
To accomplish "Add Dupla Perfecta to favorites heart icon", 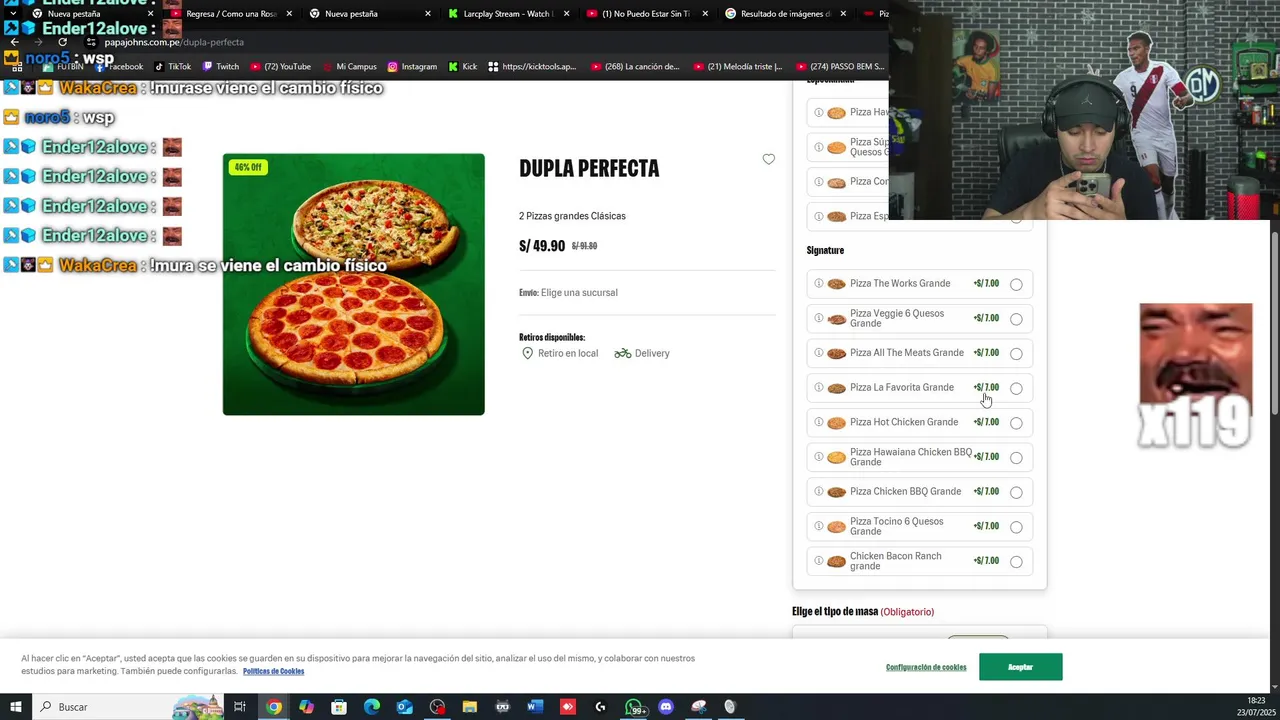I will coord(768,159).
